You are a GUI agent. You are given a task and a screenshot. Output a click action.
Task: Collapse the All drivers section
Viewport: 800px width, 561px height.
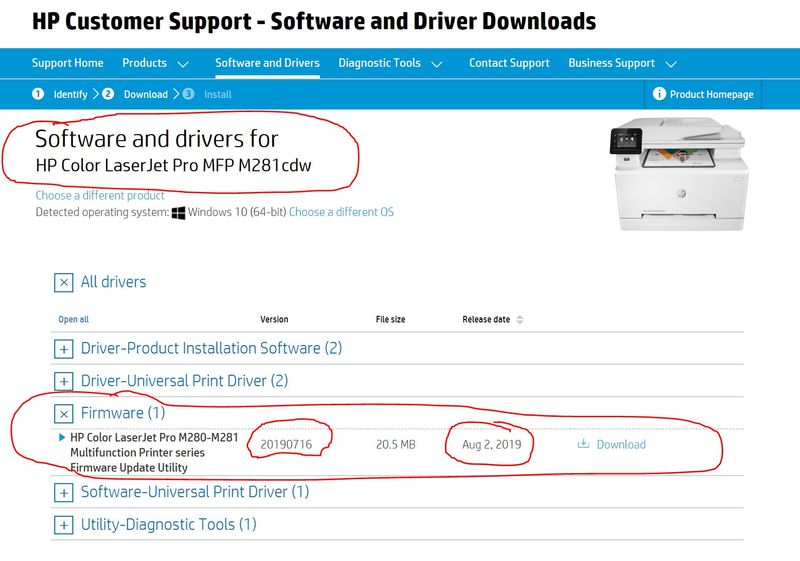[64, 283]
